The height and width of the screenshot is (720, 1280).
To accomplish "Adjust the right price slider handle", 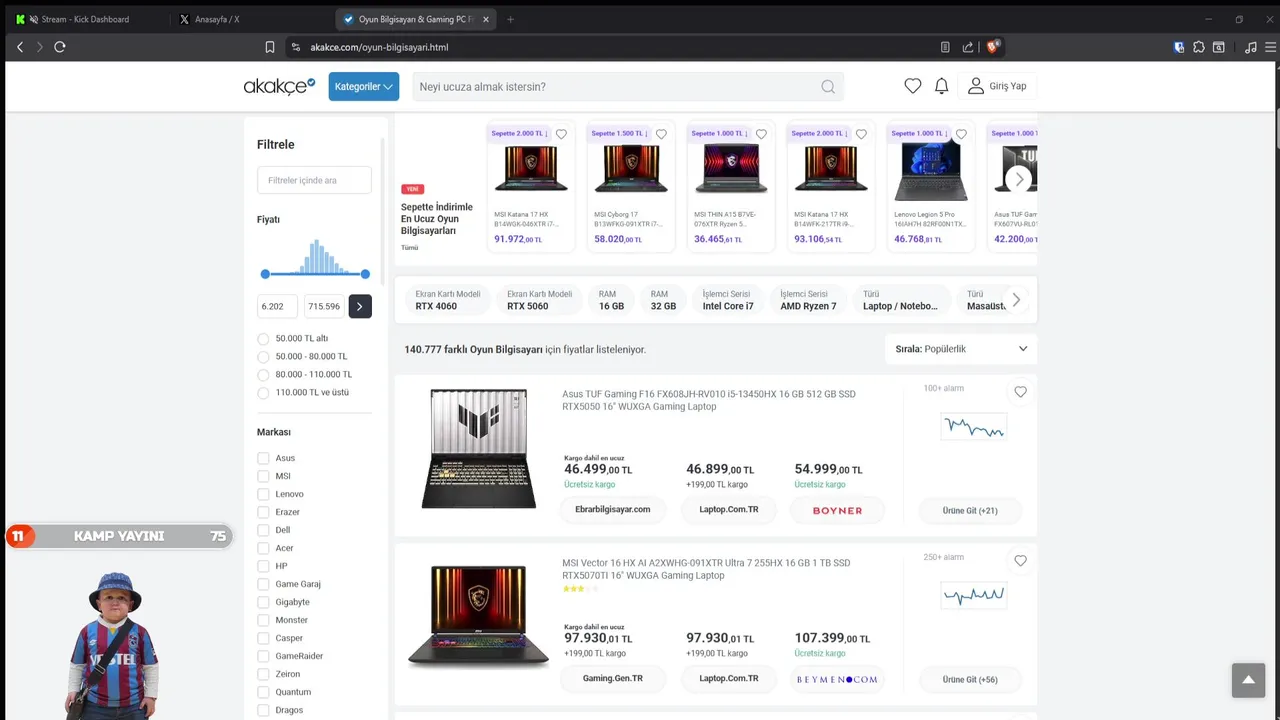I will 365,274.
